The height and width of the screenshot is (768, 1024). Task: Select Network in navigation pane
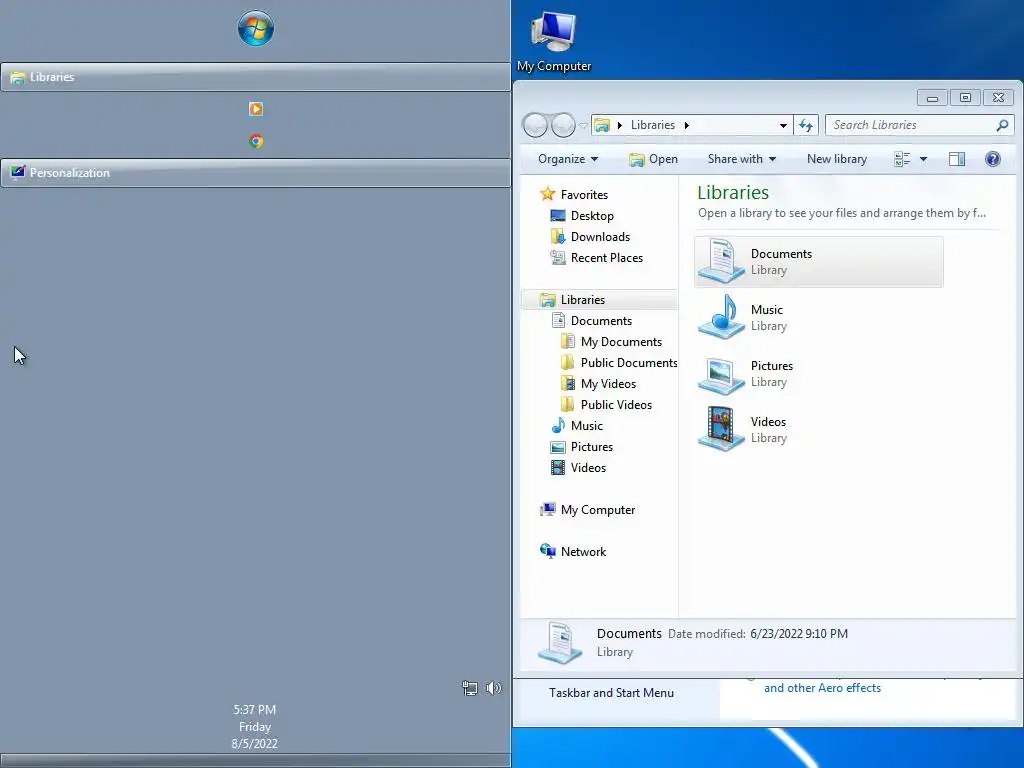(x=573, y=552)
